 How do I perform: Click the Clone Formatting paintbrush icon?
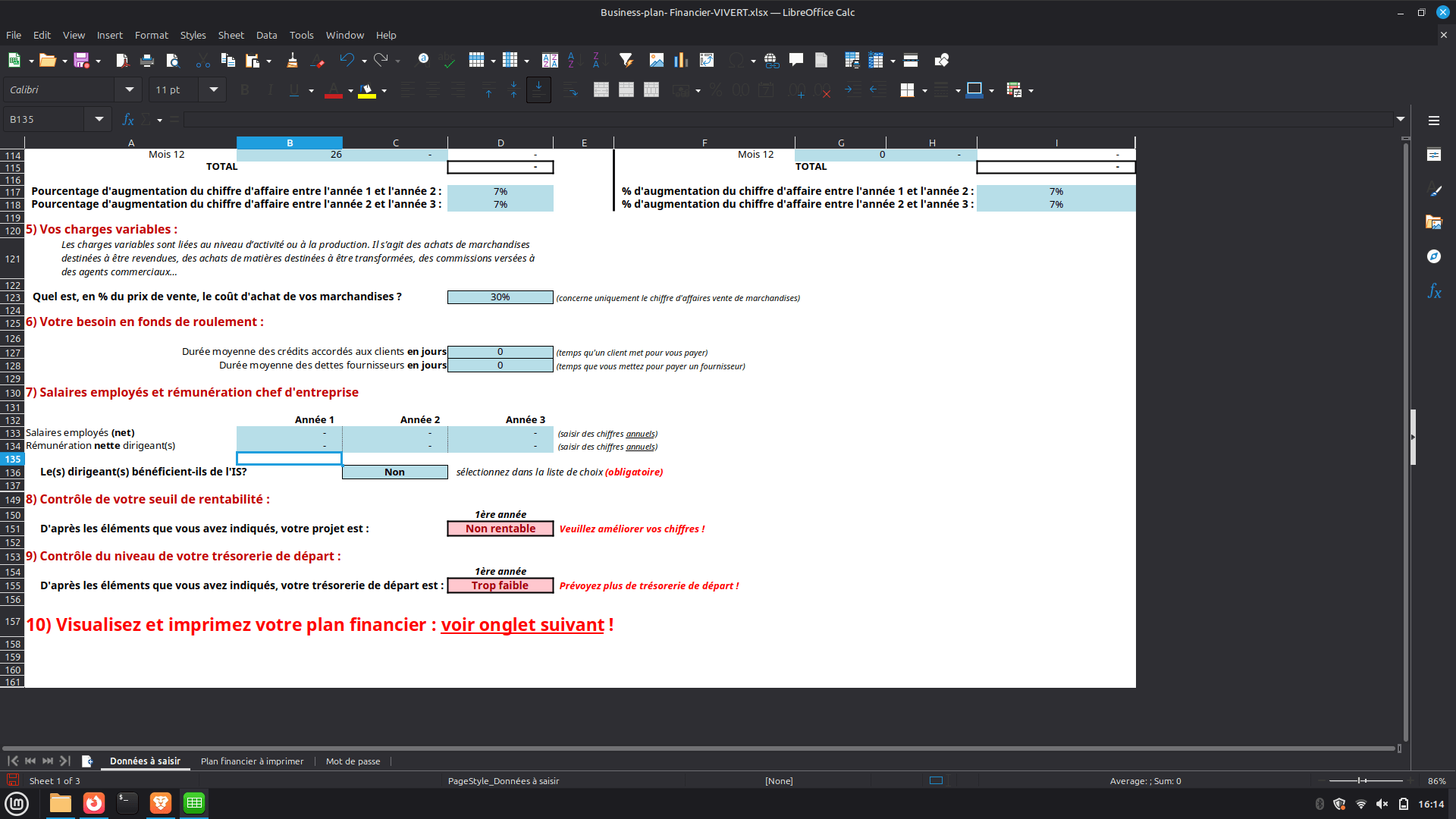pos(292,61)
